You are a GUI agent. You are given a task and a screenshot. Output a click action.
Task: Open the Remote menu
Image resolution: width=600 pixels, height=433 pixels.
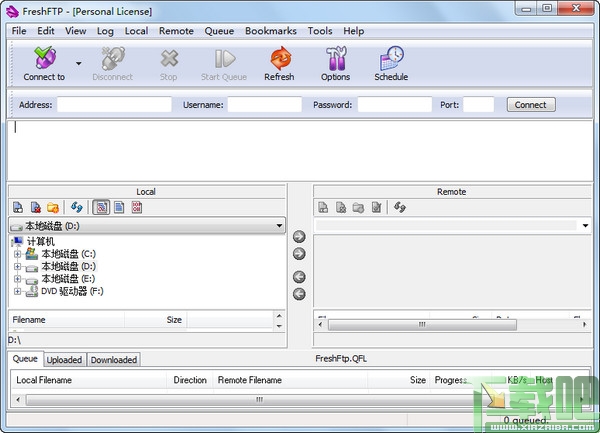click(176, 31)
